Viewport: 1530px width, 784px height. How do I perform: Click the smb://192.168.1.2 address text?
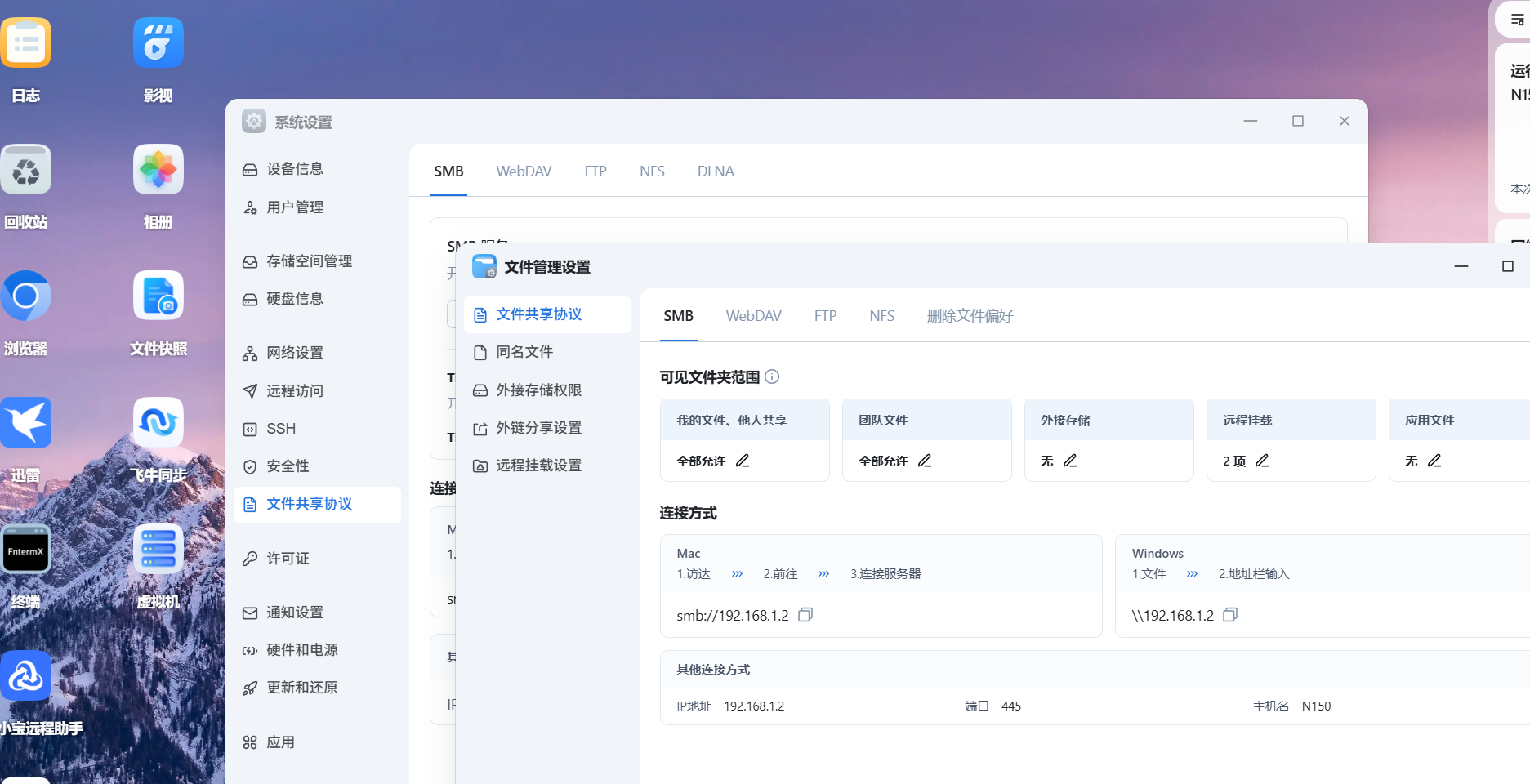(733, 616)
